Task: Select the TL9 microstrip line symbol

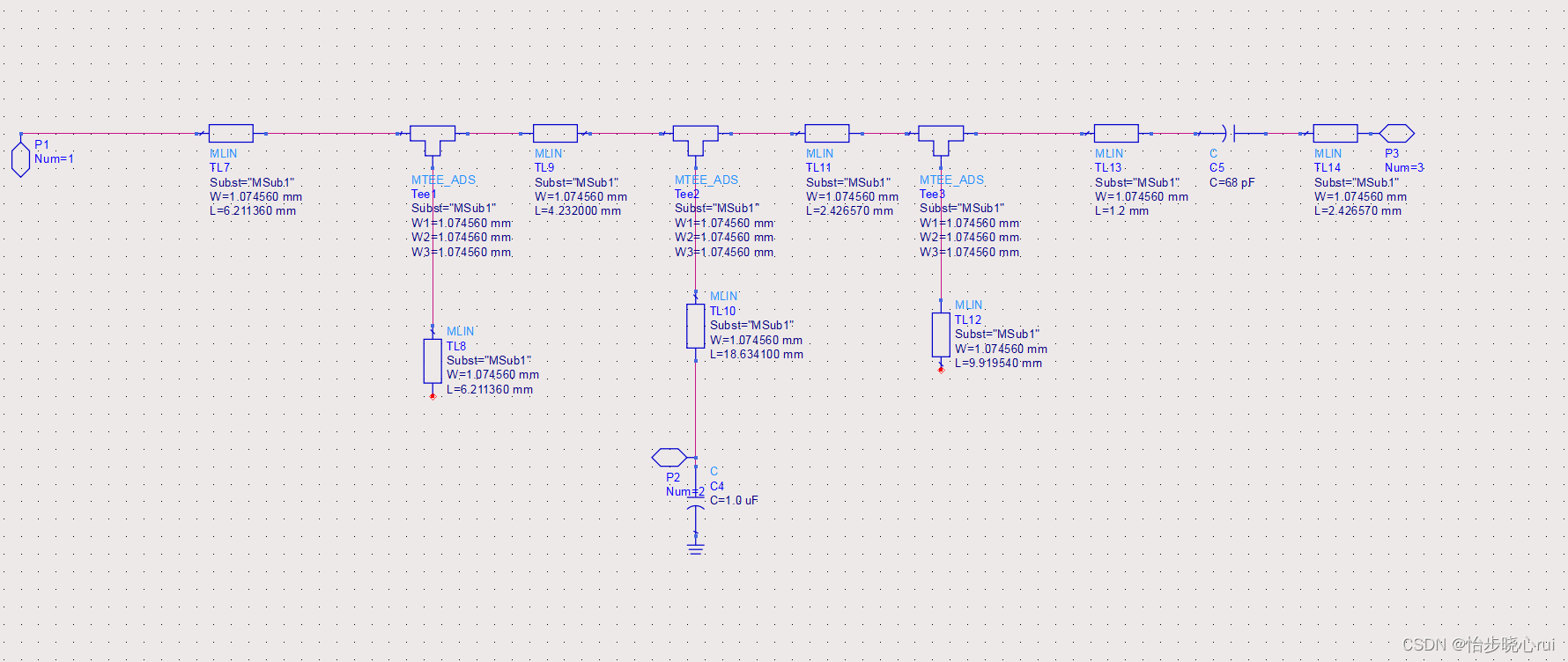Action: [555, 133]
